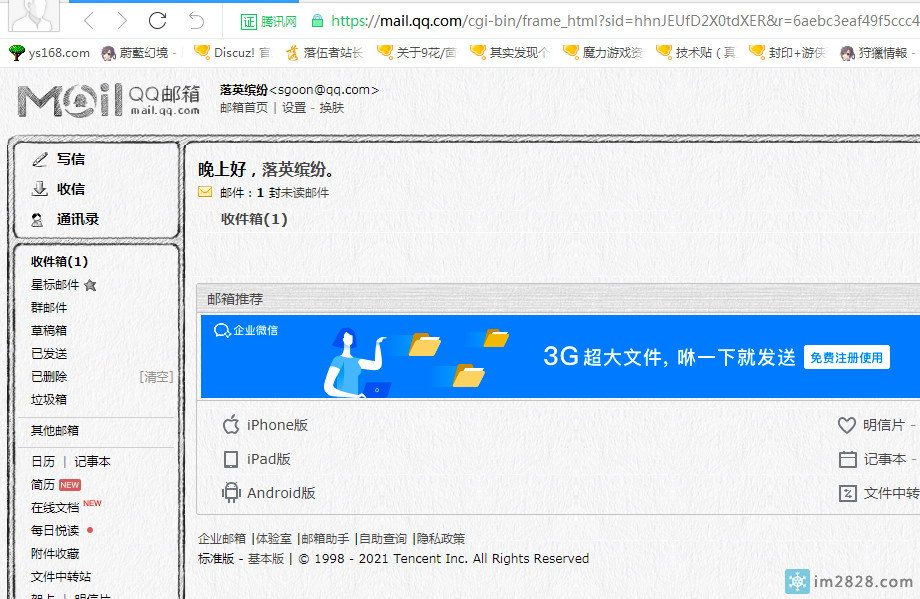Open 简历 resume in the sidebar
This screenshot has width=920, height=599.
click(x=43, y=485)
